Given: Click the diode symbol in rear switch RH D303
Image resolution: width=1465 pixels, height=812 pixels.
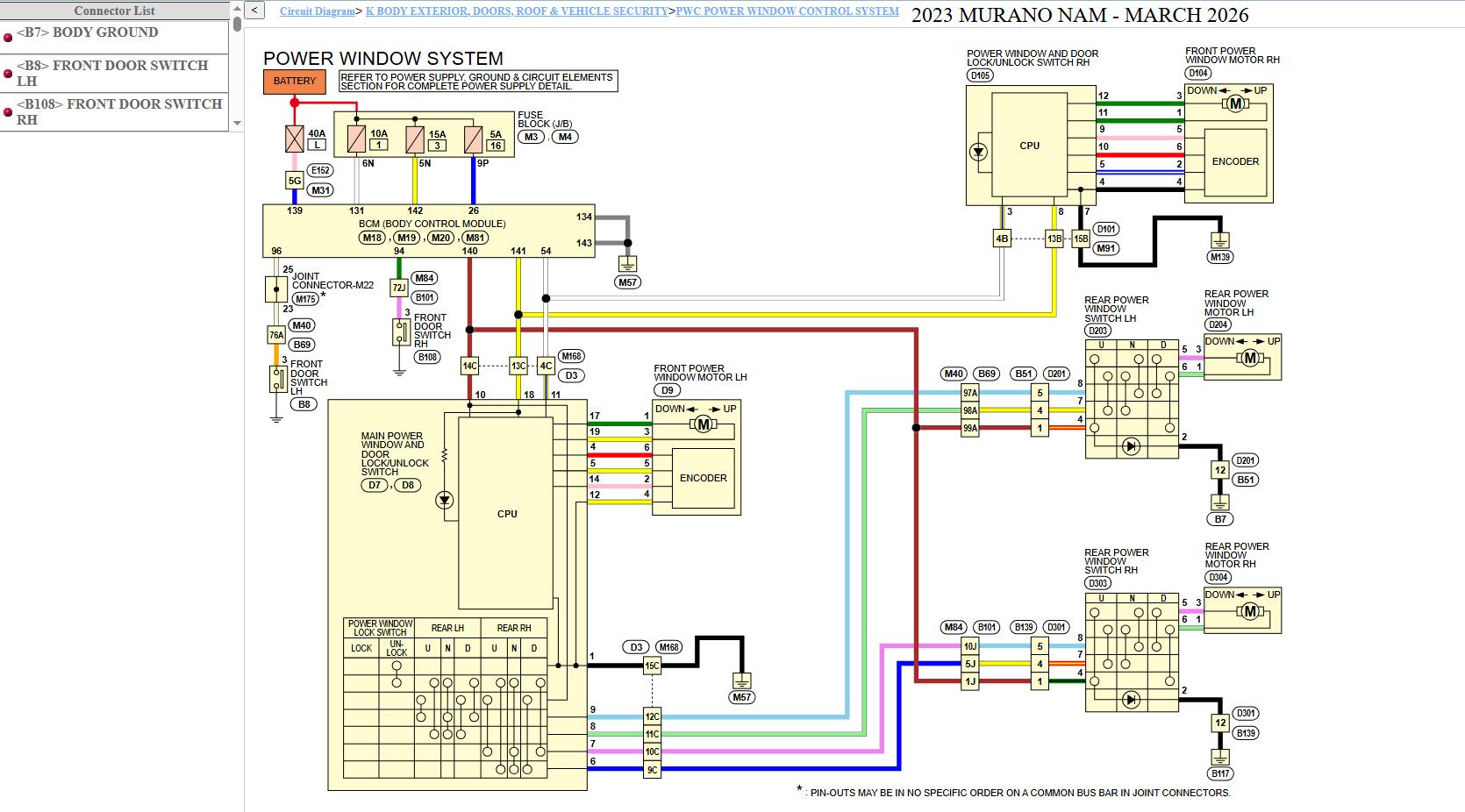Looking at the screenshot, I should pyautogui.click(x=1131, y=700).
